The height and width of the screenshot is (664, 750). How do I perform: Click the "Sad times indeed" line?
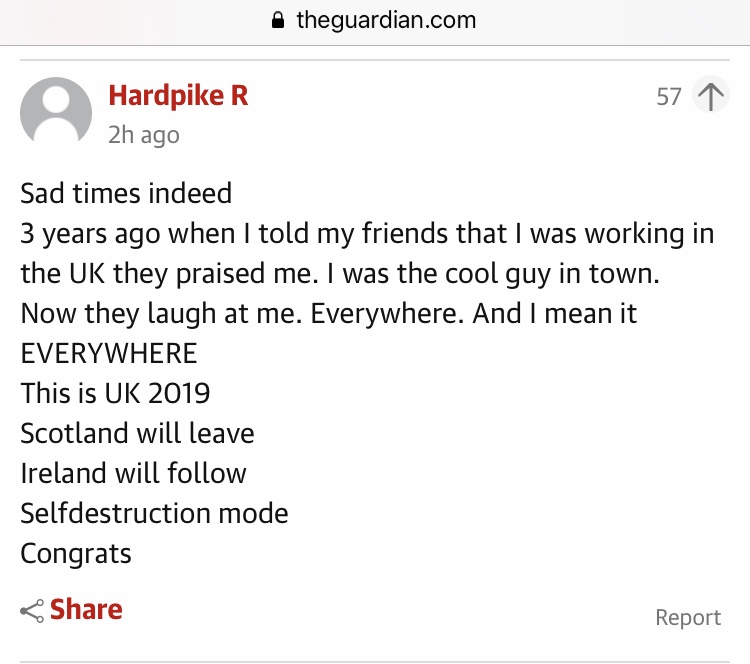(x=126, y=192)
